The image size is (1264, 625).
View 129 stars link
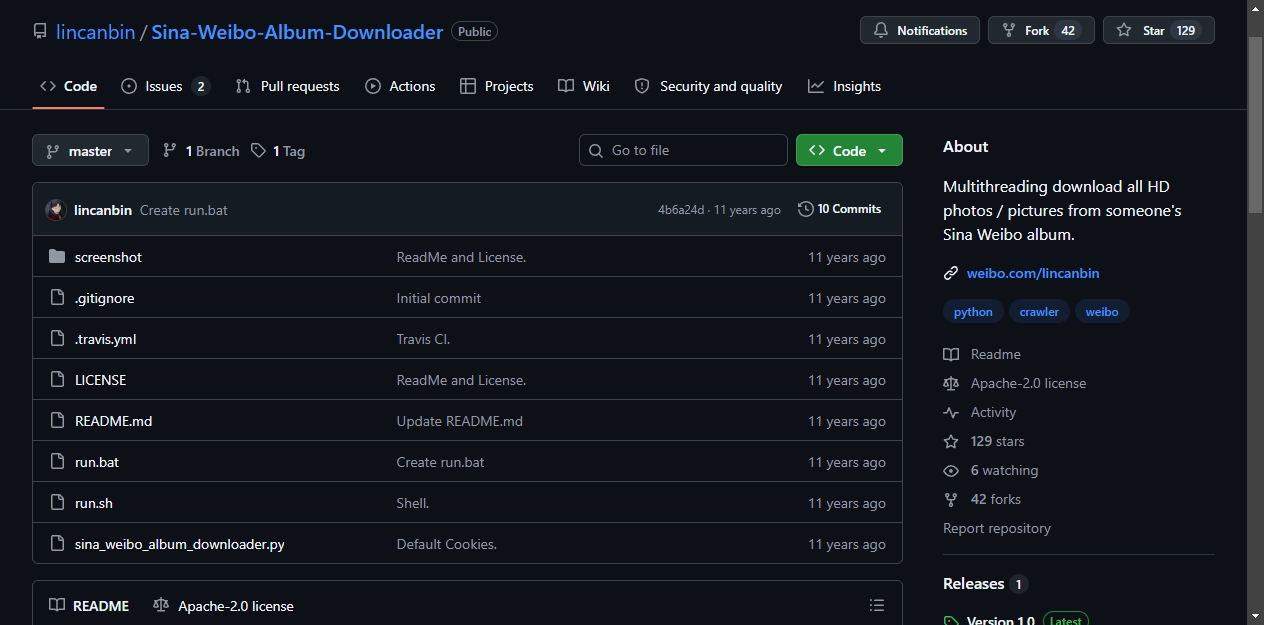984,441
